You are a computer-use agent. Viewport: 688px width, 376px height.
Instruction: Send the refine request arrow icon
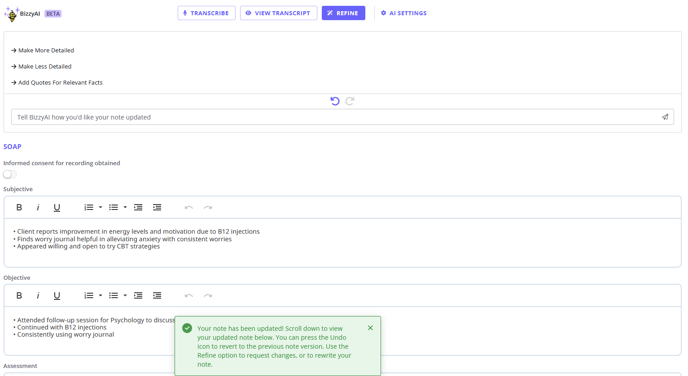point(665,117)
